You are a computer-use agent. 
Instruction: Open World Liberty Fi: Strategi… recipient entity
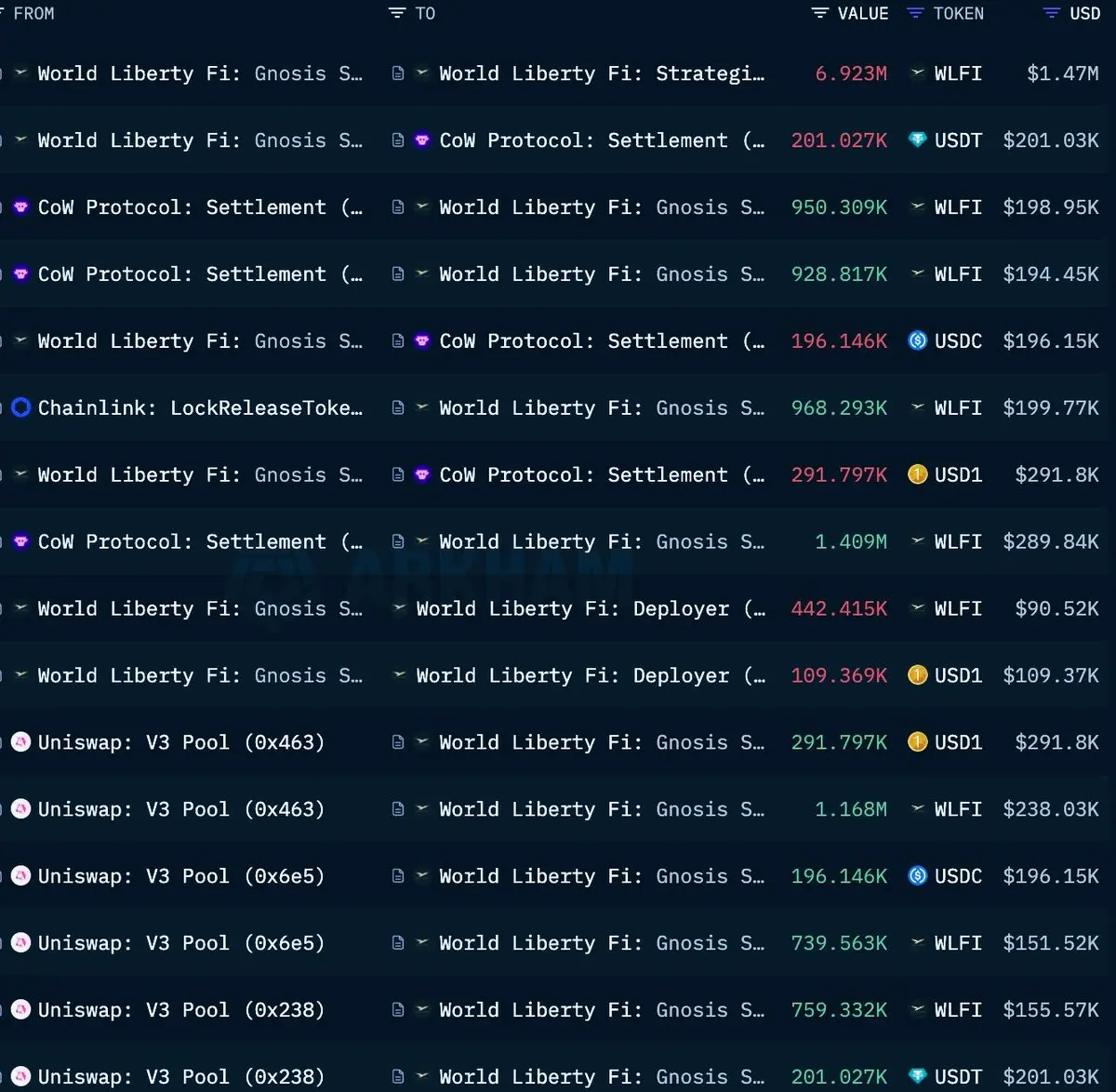pyautogui.click(x=602, y=73)
